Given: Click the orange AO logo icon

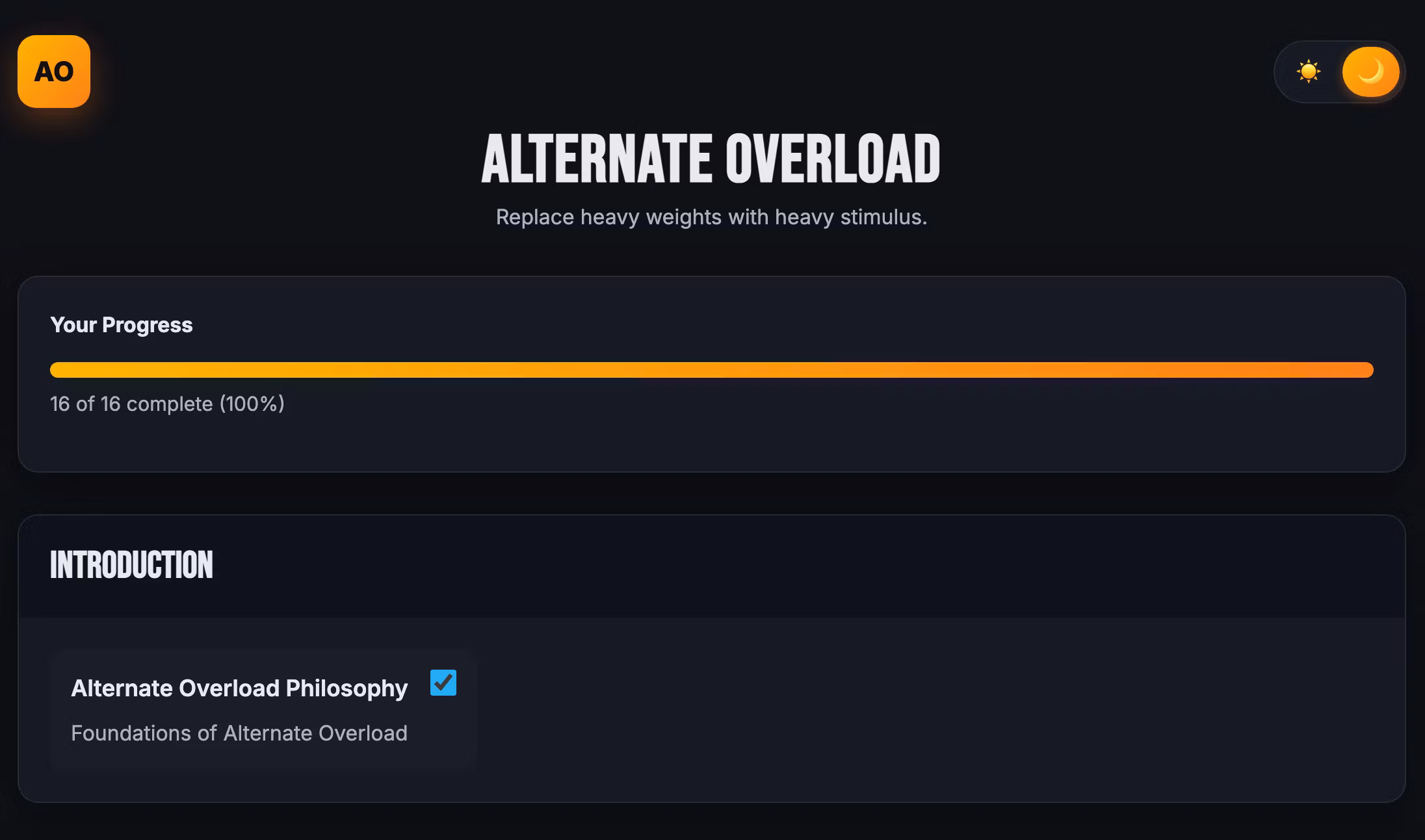Looking at the screenshot, I should click(x=54, y=72).
